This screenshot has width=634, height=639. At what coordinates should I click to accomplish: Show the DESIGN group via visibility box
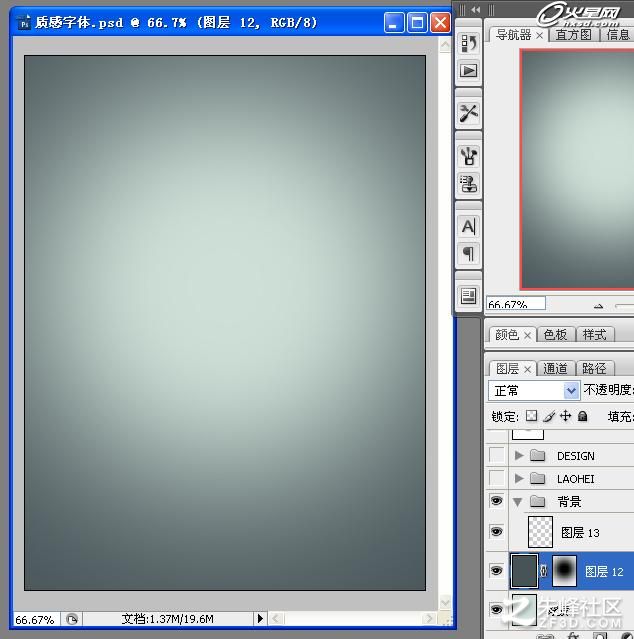coord(497,455)
